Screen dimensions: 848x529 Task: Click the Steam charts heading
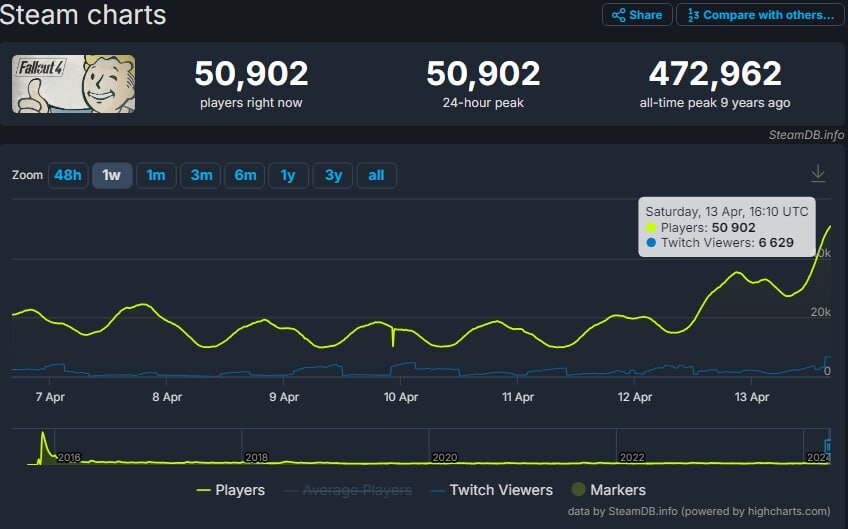pyautogui.click(x=83, y=15)
